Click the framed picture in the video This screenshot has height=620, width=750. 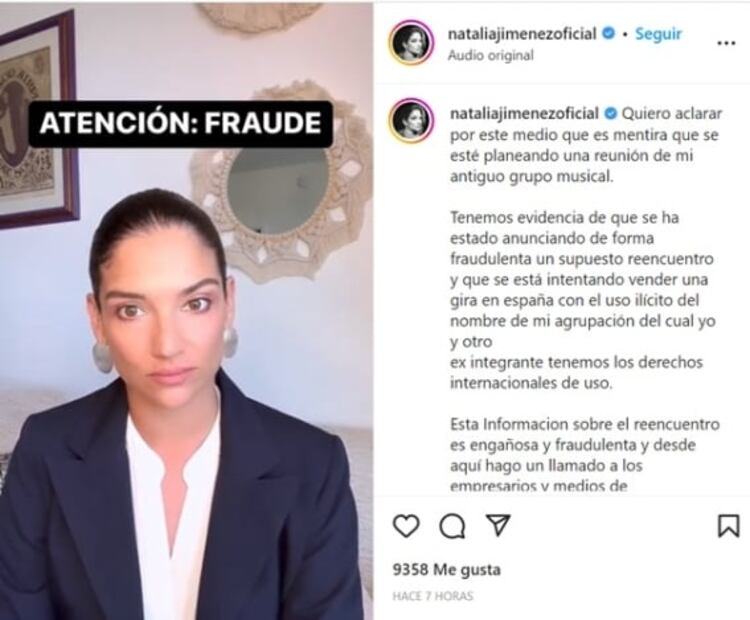(36, 122)
